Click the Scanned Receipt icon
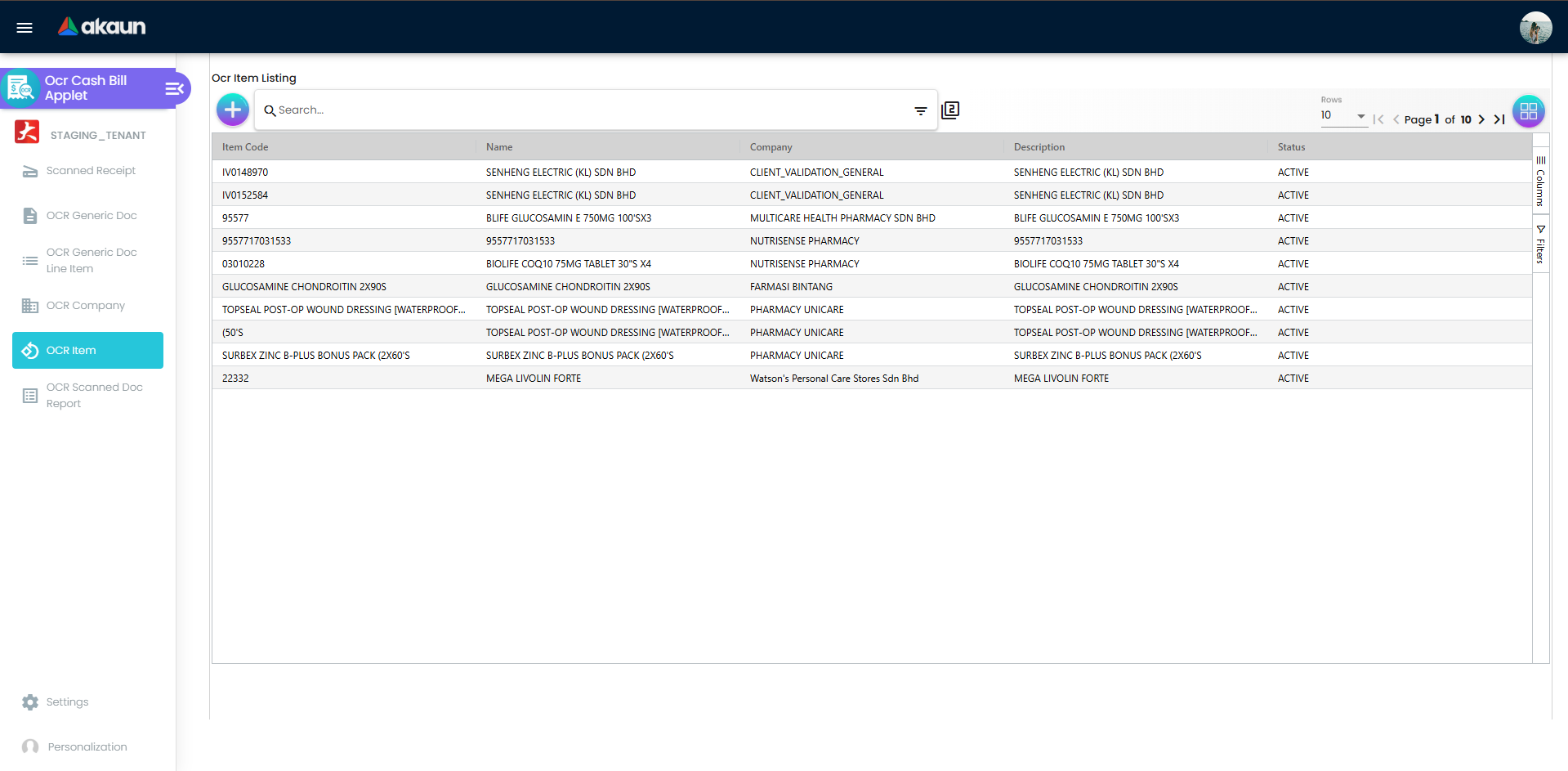The image size is (1568, 771). (x=30, y=171)
